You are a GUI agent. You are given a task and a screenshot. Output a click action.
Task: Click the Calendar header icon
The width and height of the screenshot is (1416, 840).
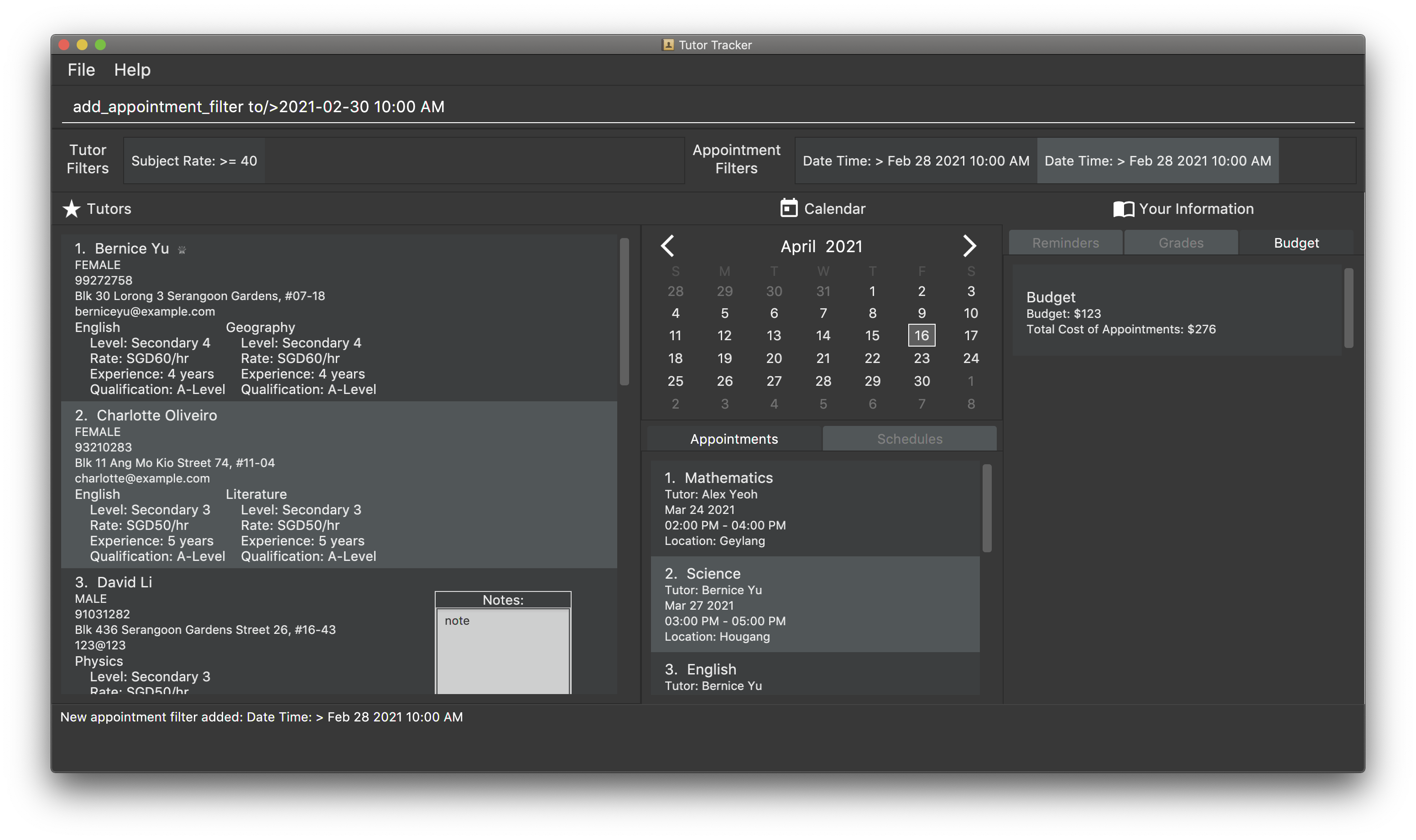point(788,208)
